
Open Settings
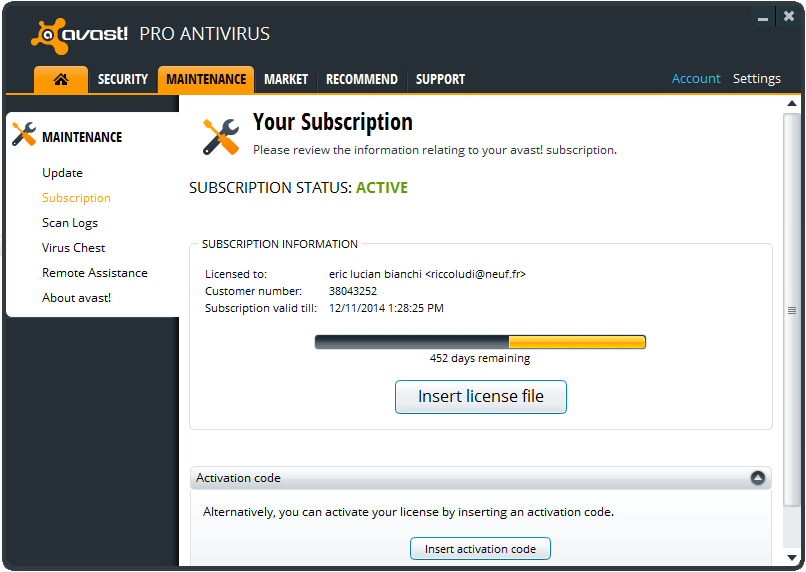757,79
